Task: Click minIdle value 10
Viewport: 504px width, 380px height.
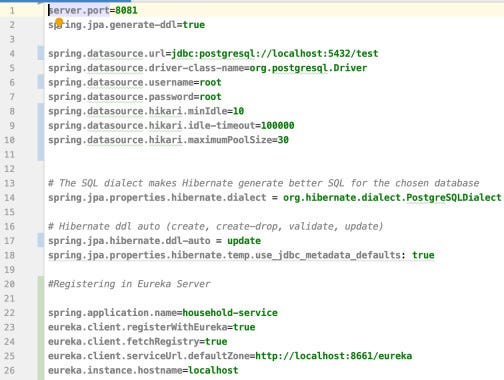Action: 238,111
